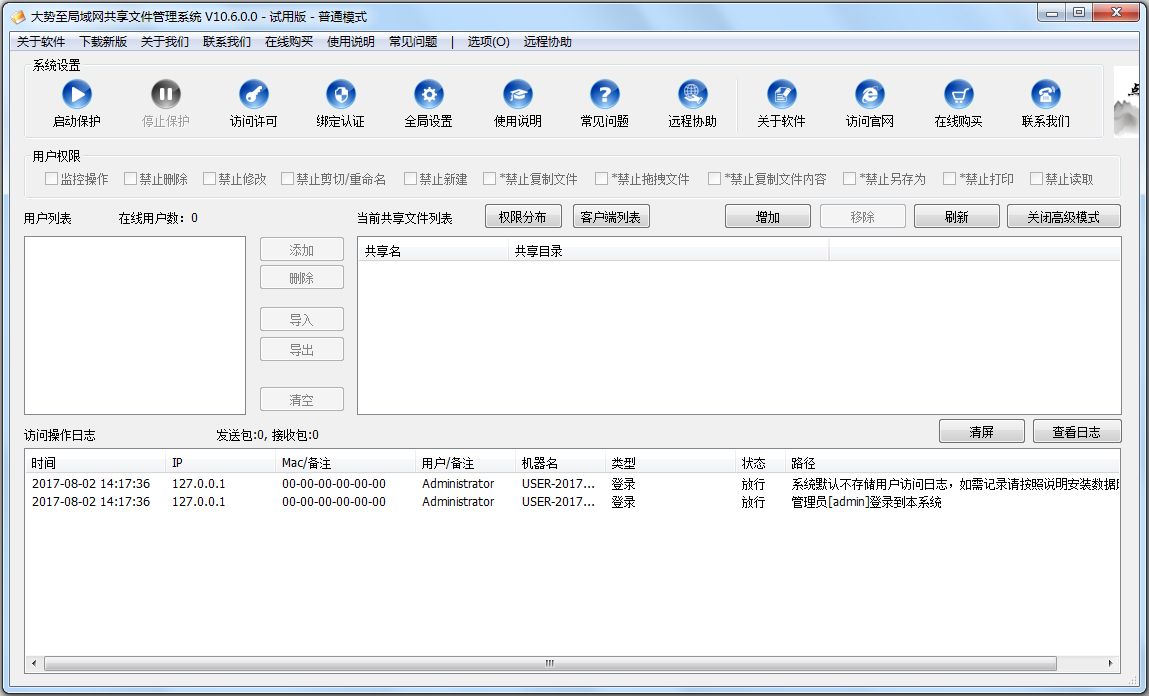This screenshot has width=1149, height=696.
Task: Launch 远程协助 (Remote Assistance)
Action: pos(691,101)
